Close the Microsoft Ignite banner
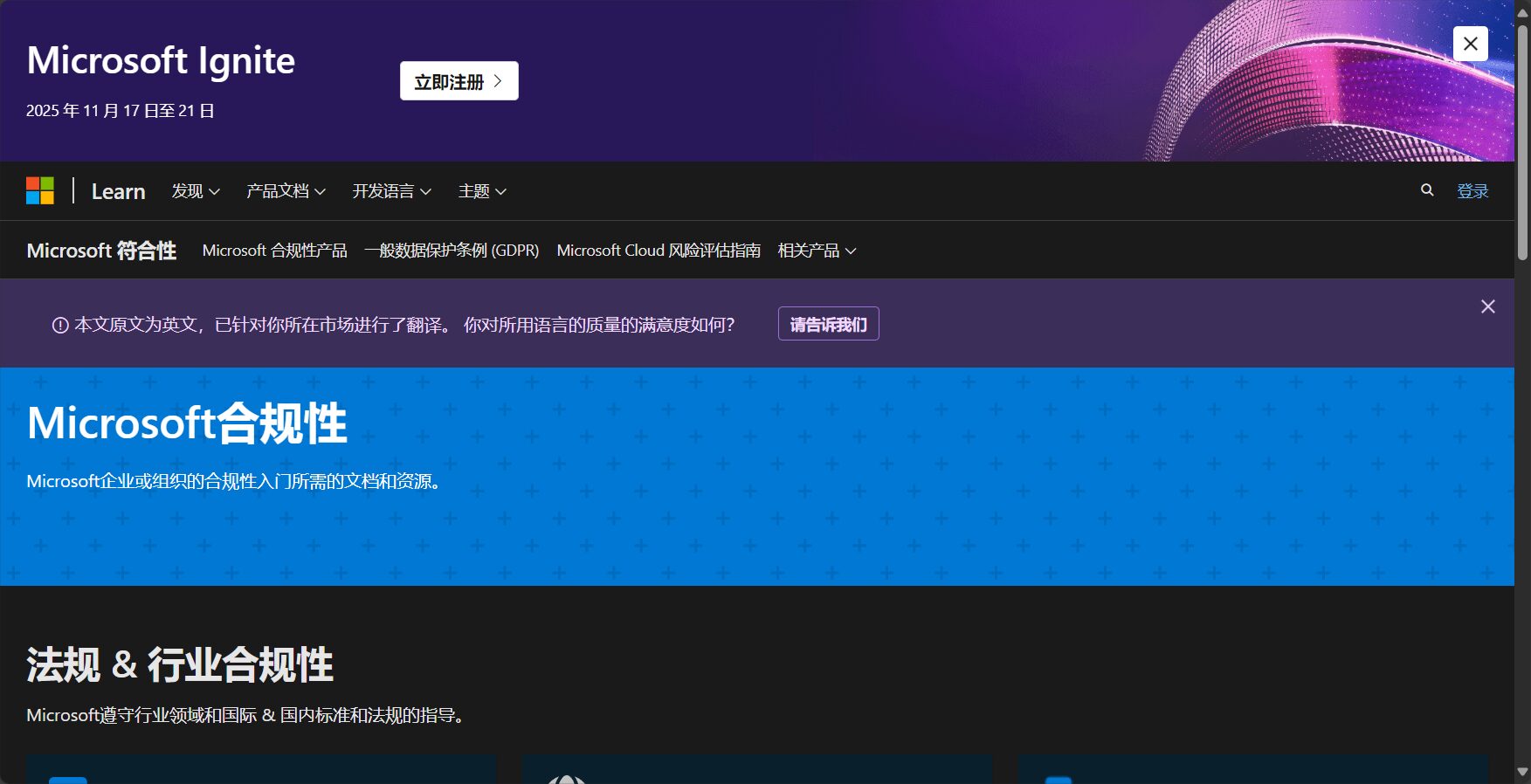Image resolution: width=1531 pixels, height=784 pixels. 1471,44
